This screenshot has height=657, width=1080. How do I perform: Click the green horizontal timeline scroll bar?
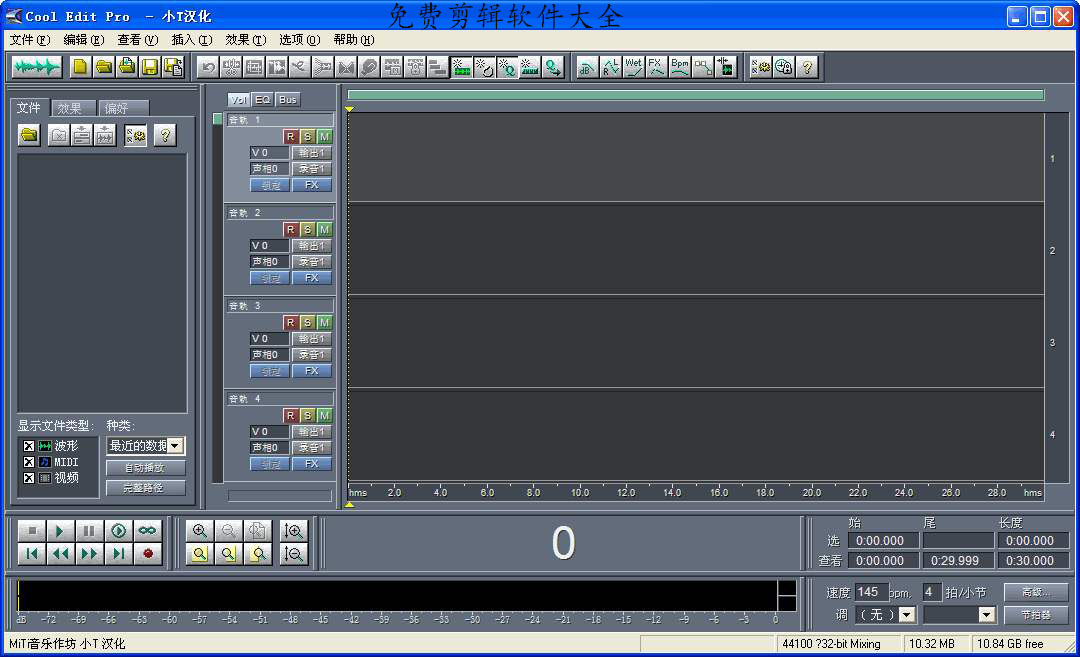pos(696,95)
